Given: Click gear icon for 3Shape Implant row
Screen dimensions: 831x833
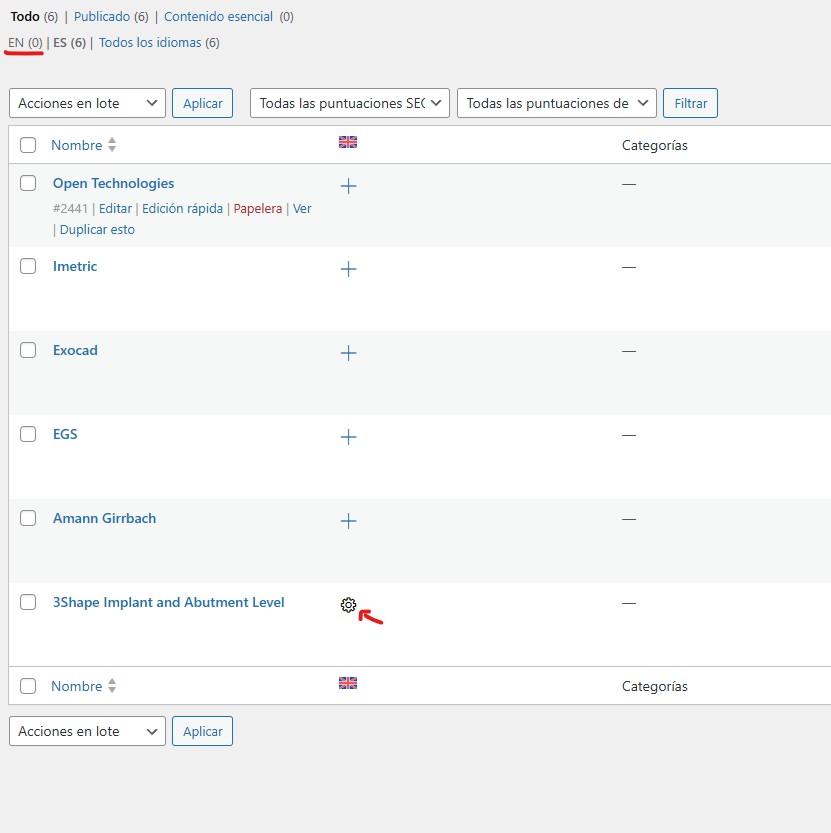Looking at the screenshot, I should point(348,605).
